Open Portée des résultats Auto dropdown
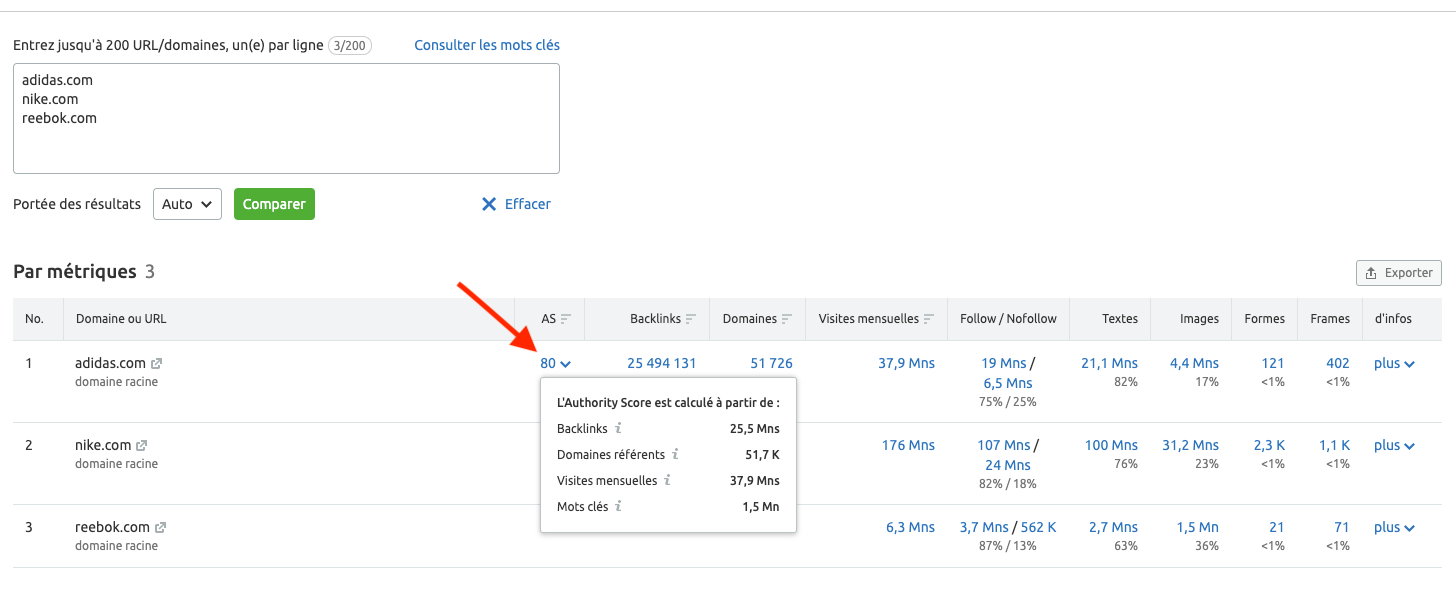This screenshot has width=1456, height=598. pos(187,204)
